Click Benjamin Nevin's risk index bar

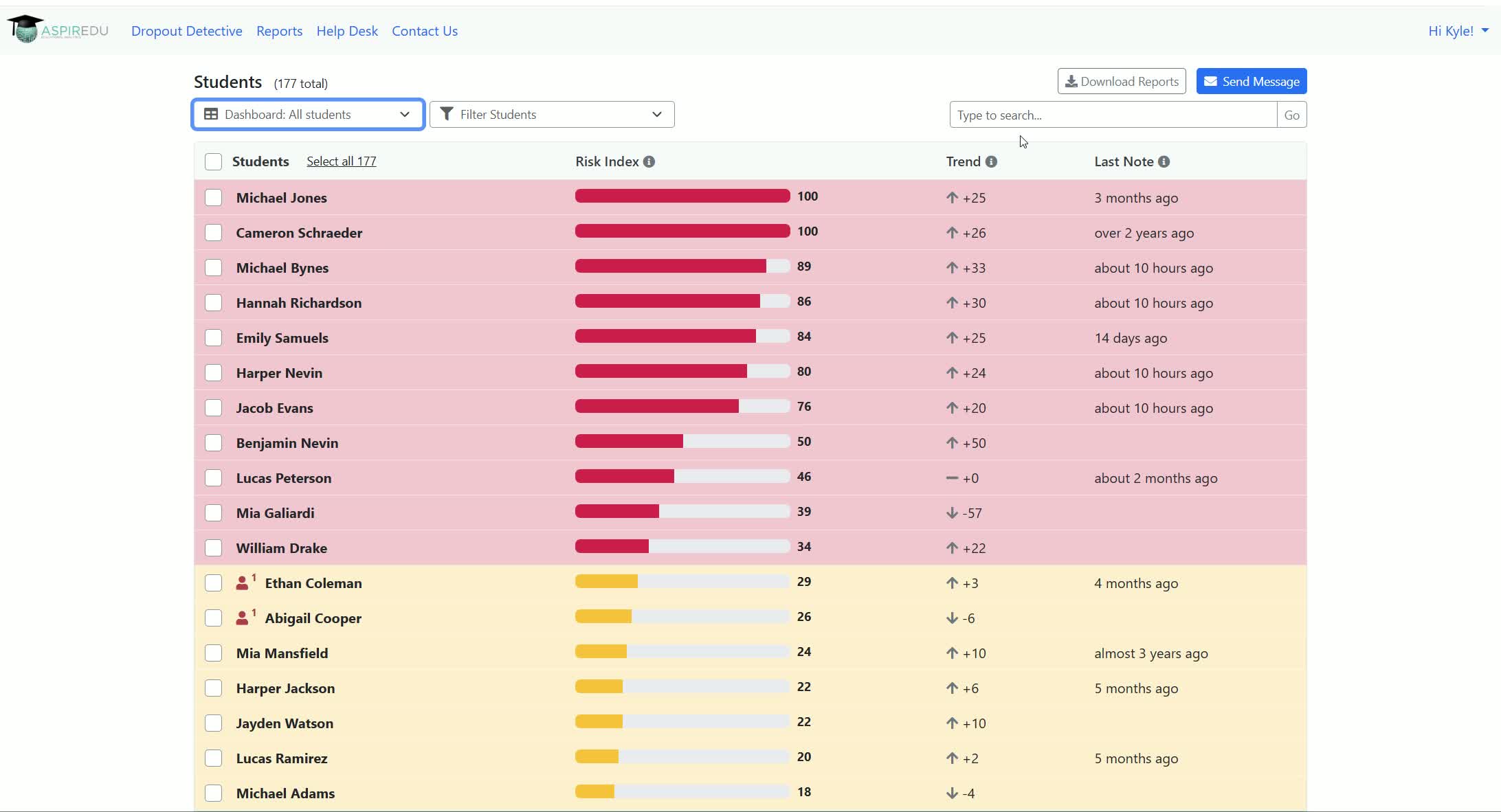click(682, 442)
